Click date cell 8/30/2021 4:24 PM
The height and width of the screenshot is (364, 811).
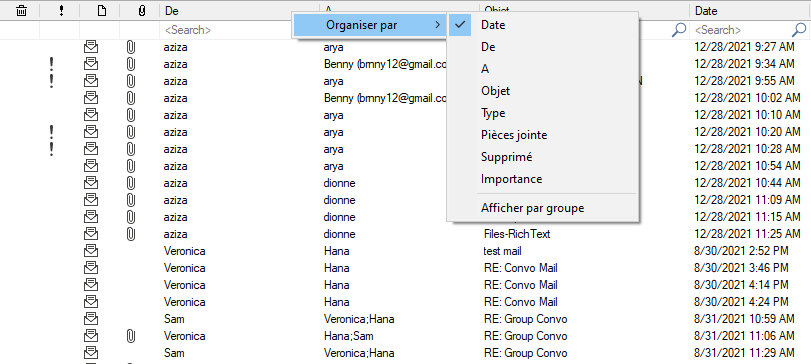(741, 302)
